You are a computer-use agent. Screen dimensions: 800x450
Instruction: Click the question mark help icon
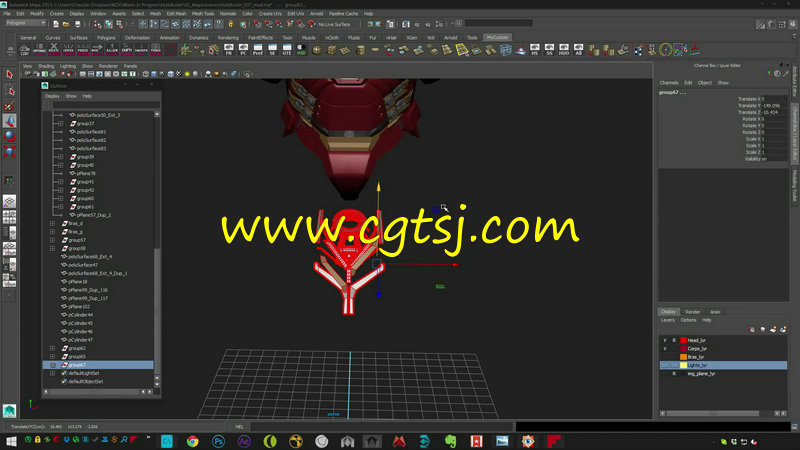219,24
